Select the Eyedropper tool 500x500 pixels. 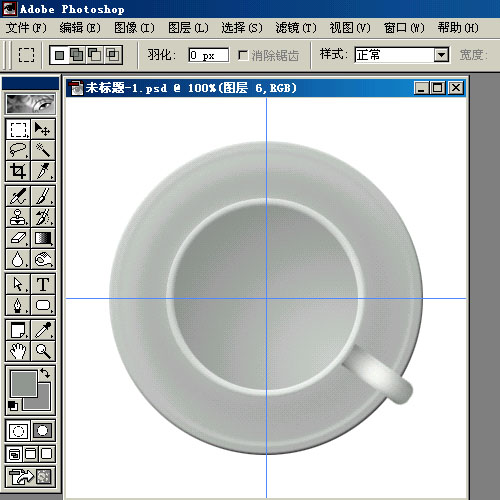[x=43, y=330]
